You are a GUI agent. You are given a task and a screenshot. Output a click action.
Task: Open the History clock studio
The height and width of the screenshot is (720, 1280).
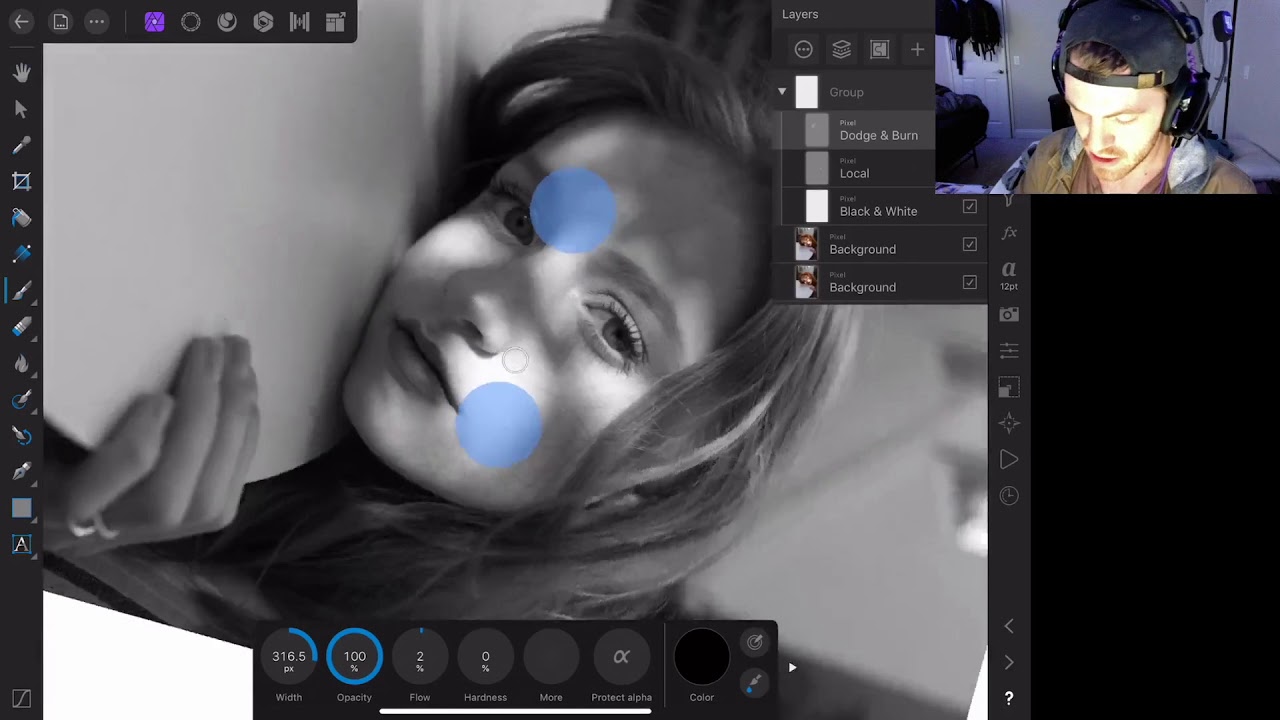click(x=1009, y=496)
